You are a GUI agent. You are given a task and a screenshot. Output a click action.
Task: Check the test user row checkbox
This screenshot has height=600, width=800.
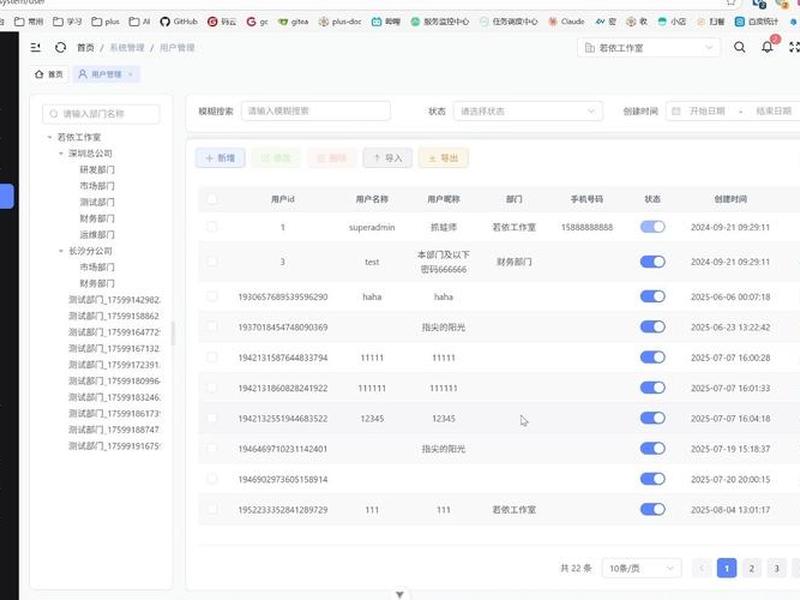pyautogui.click(x=212, y=262)
